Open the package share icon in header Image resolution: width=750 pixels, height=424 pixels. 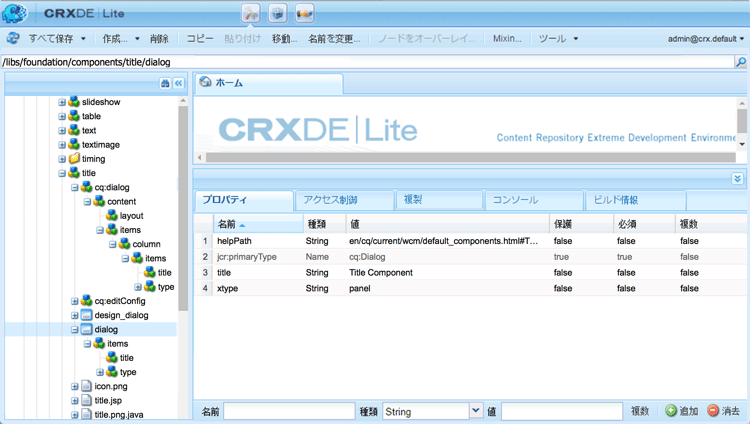pos(305,13)
